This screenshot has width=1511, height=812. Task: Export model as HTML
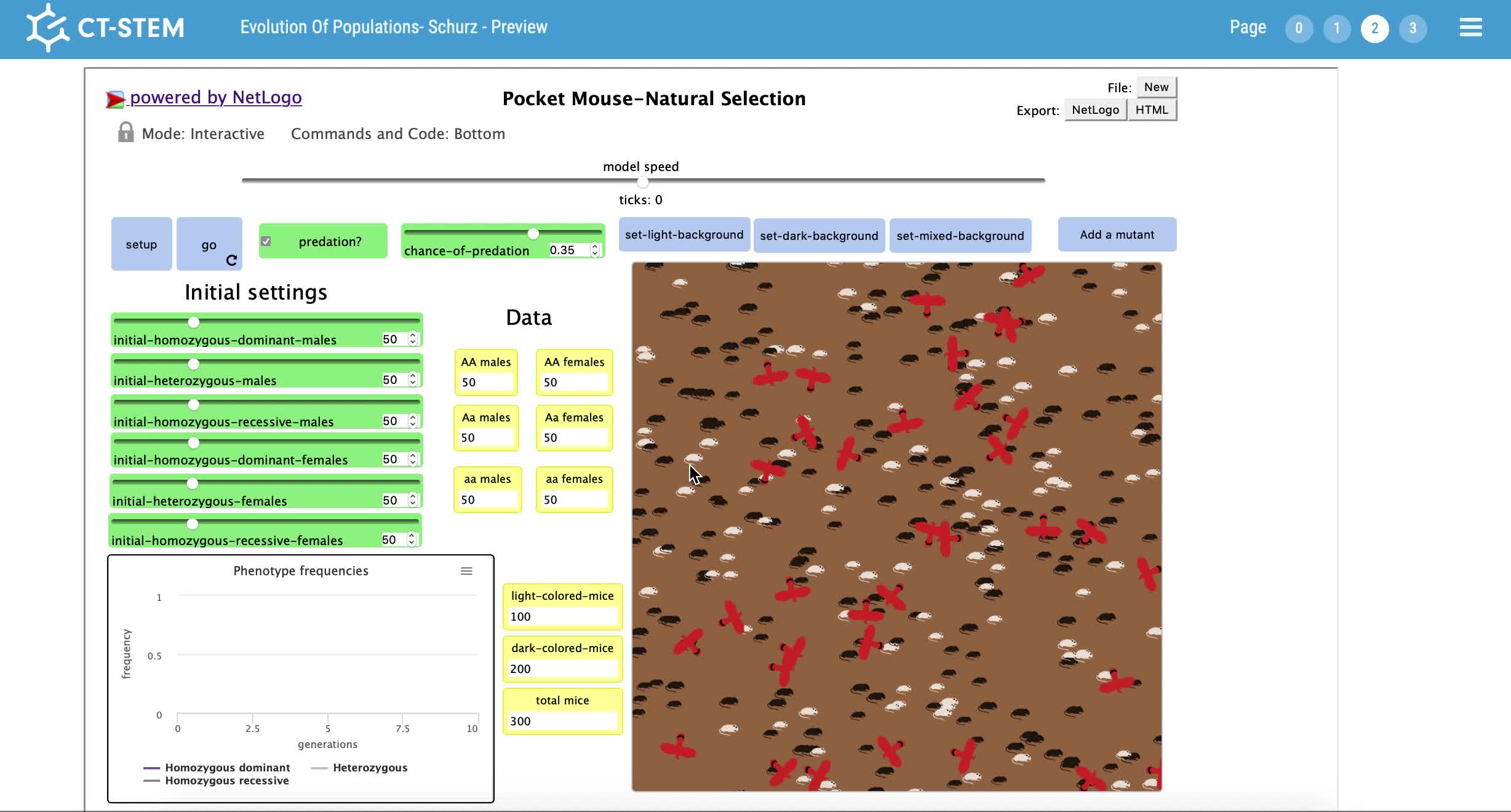coord(1152,109)
